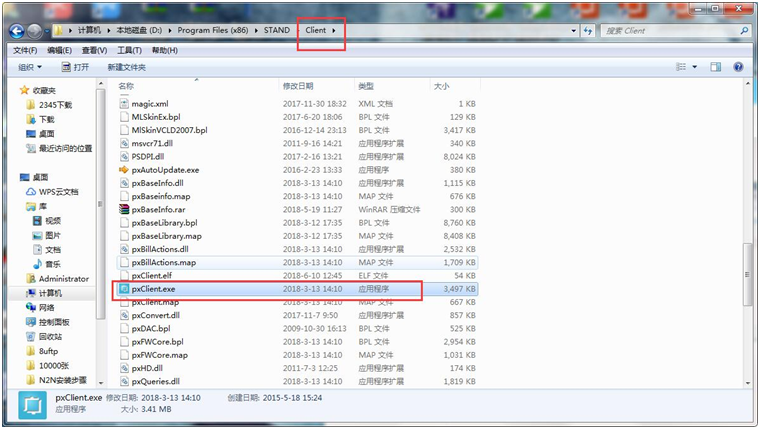Screen dimensions: 760x429
Task: Click the pxBaseInfo.rar WinRAR archive icon
Action: pos(124,210)
